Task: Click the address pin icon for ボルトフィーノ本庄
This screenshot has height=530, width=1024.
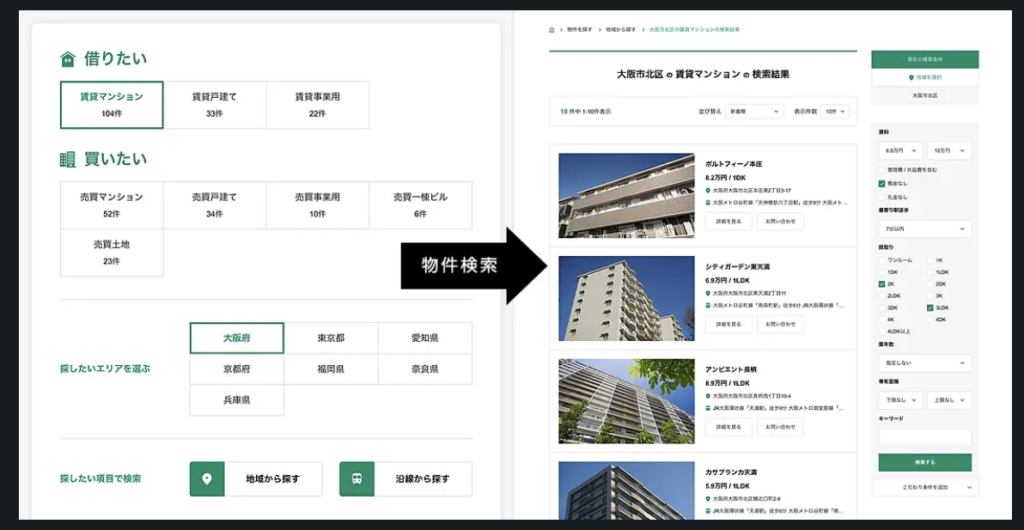Action: point(707,190)
